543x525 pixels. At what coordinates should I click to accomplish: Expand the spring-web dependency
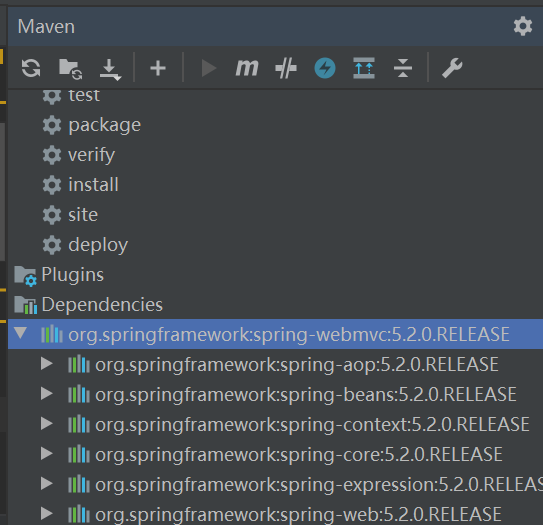coord(46,514)
